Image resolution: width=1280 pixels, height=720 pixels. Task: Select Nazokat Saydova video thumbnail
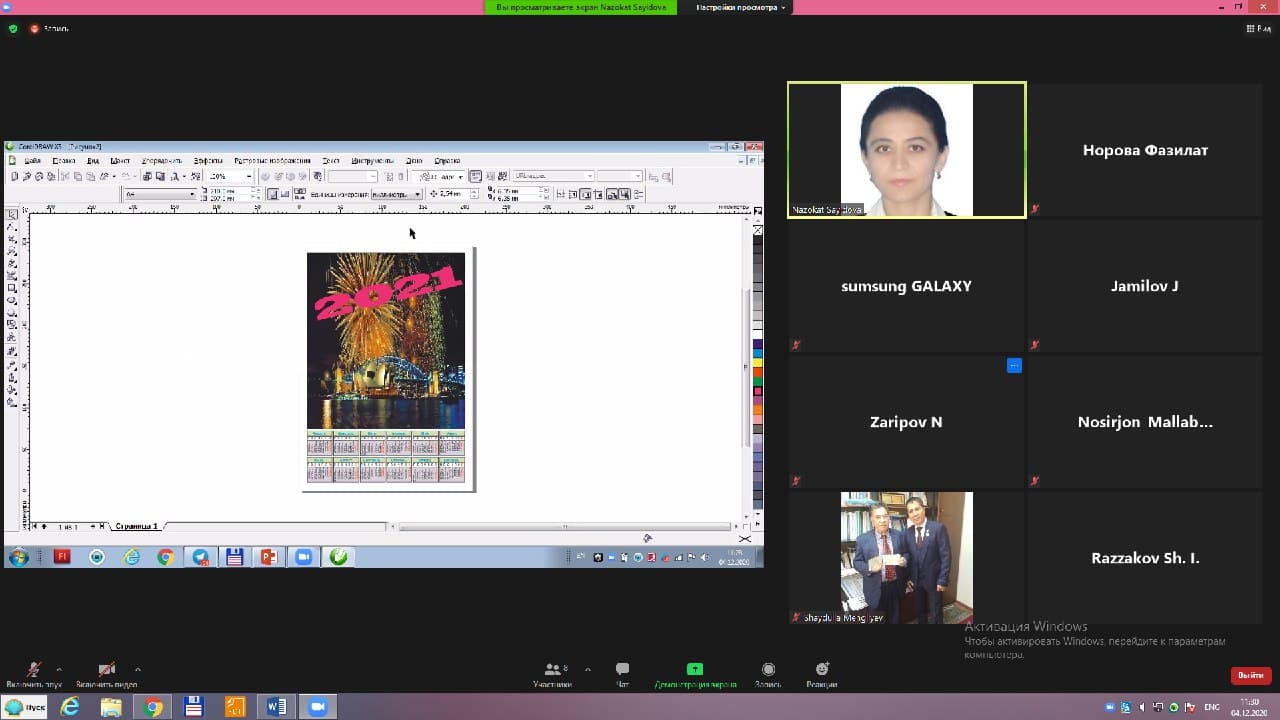coord(906,149)
